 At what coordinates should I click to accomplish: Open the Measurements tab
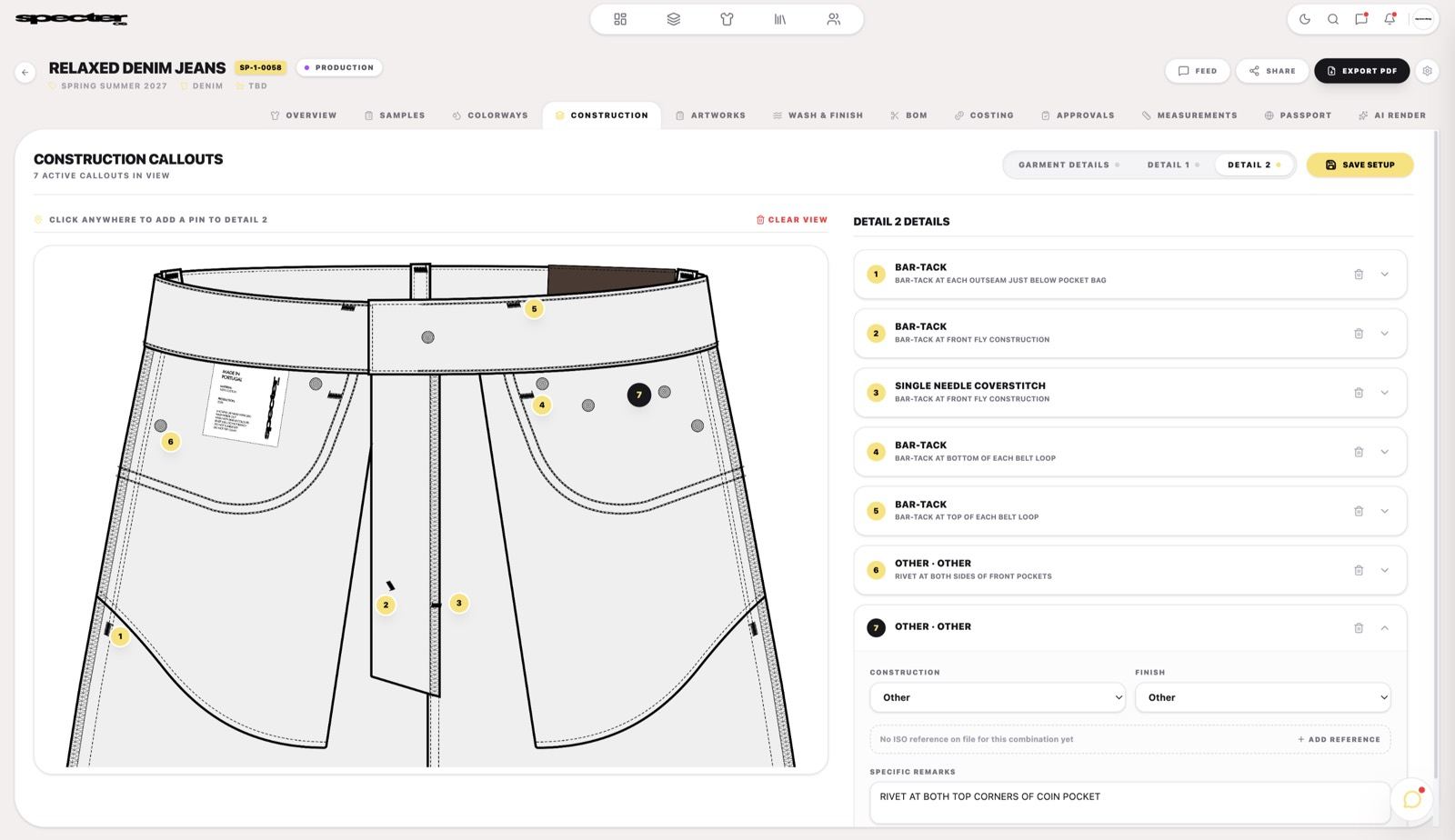[x=1189, y=115]
